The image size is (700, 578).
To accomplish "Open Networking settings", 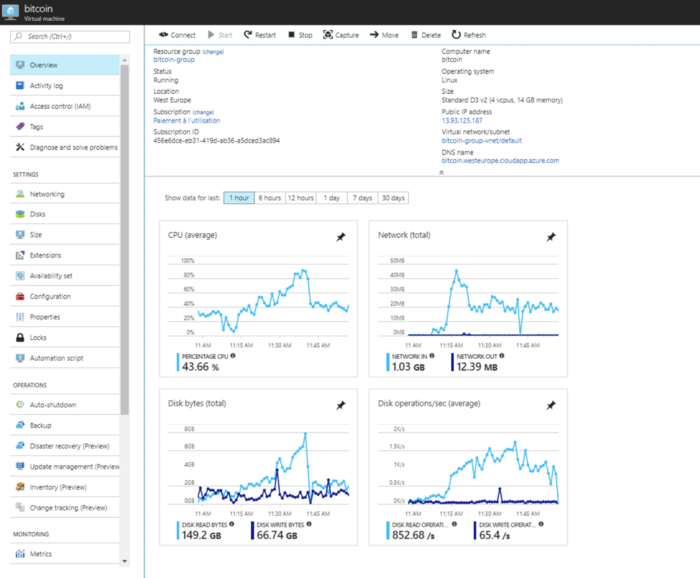I will (65, 194).
